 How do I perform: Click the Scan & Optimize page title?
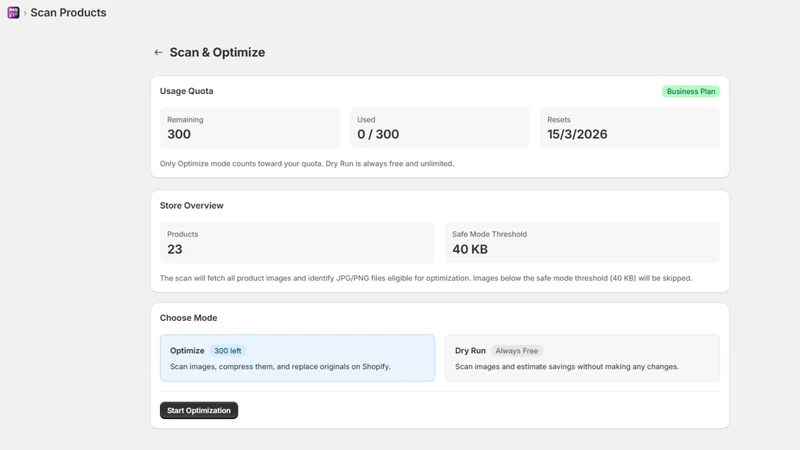[217, 53]
